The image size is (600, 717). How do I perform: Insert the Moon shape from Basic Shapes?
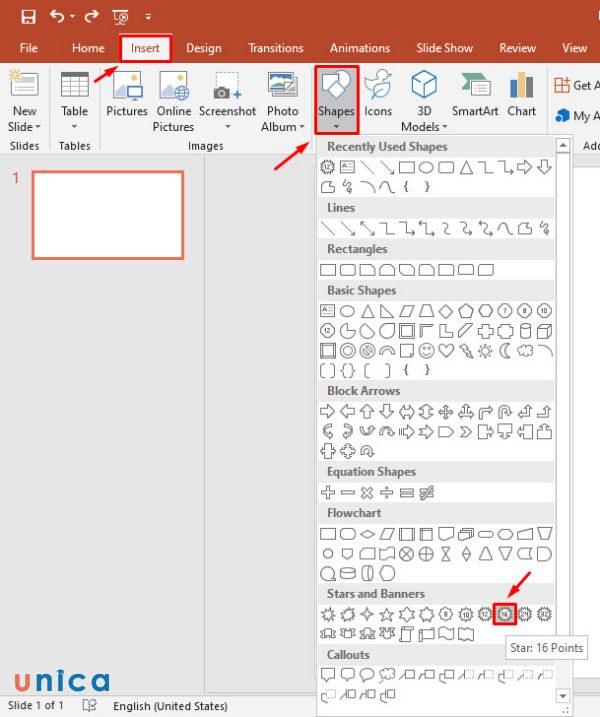coord(506,351)
